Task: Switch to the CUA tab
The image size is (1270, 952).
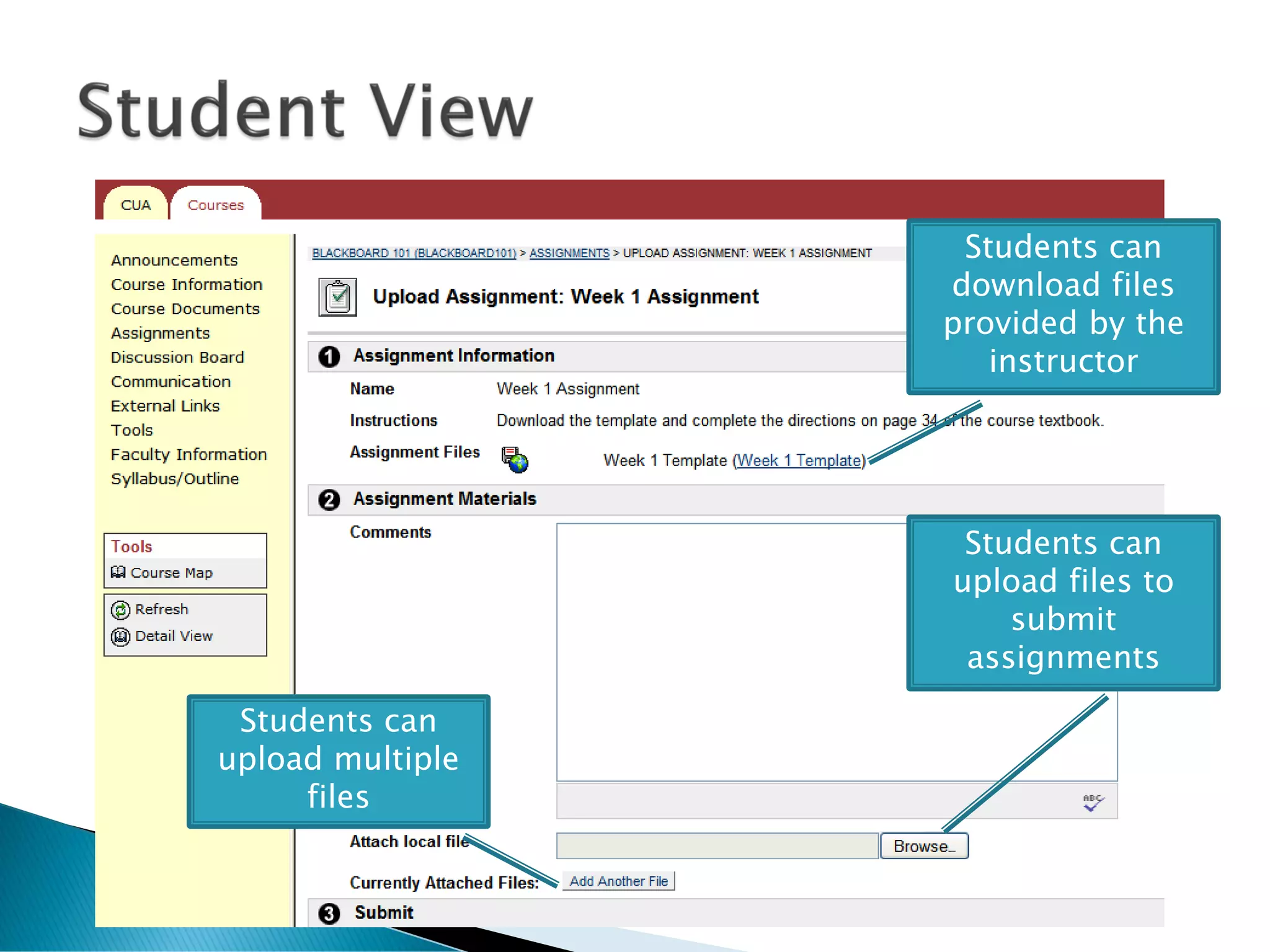Action: pos(136,205)
